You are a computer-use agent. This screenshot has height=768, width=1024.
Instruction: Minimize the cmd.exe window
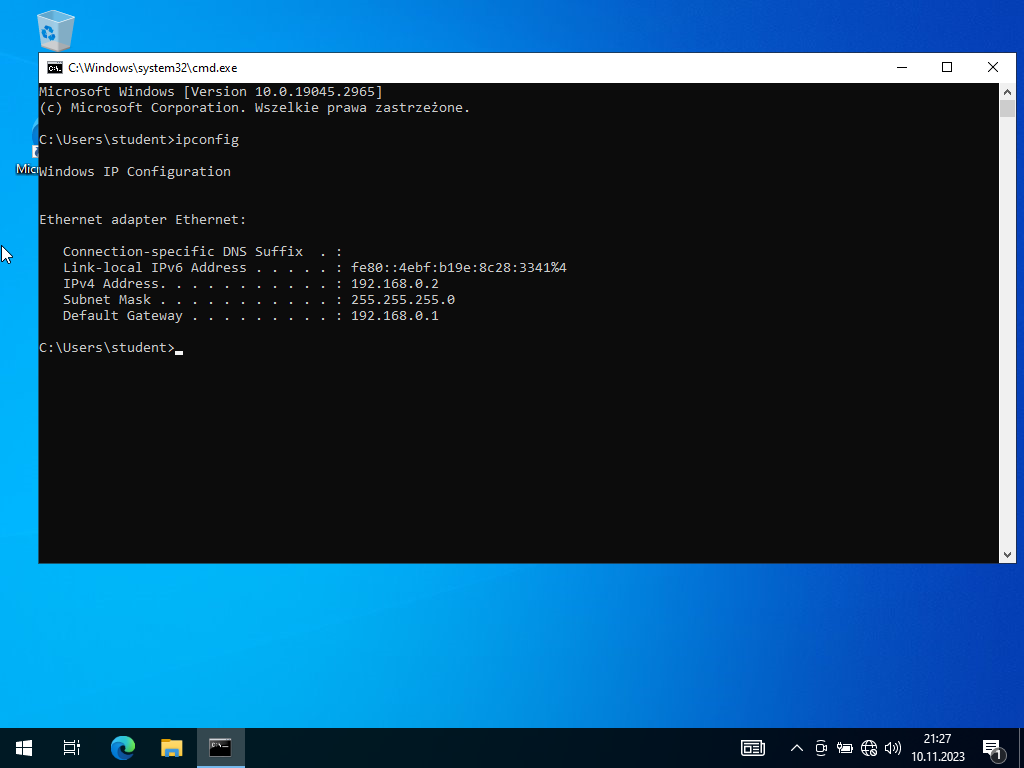(902, 67)
